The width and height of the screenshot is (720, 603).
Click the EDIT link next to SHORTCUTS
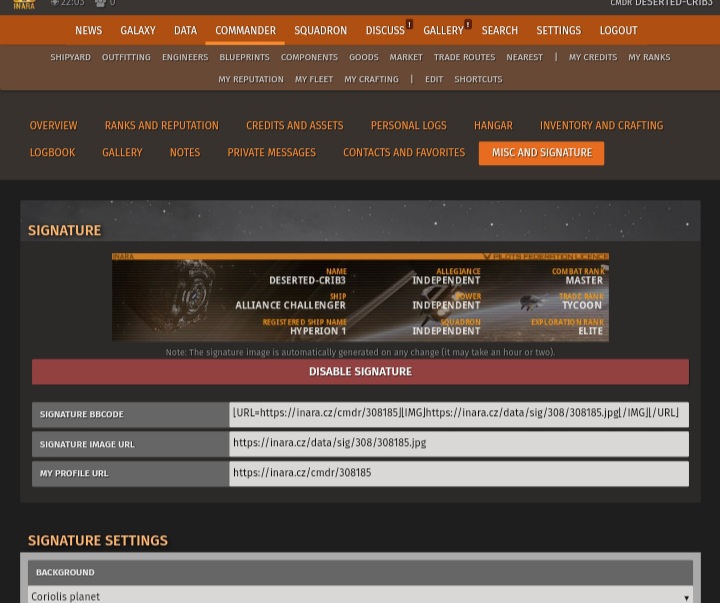(x=434, y=79)
